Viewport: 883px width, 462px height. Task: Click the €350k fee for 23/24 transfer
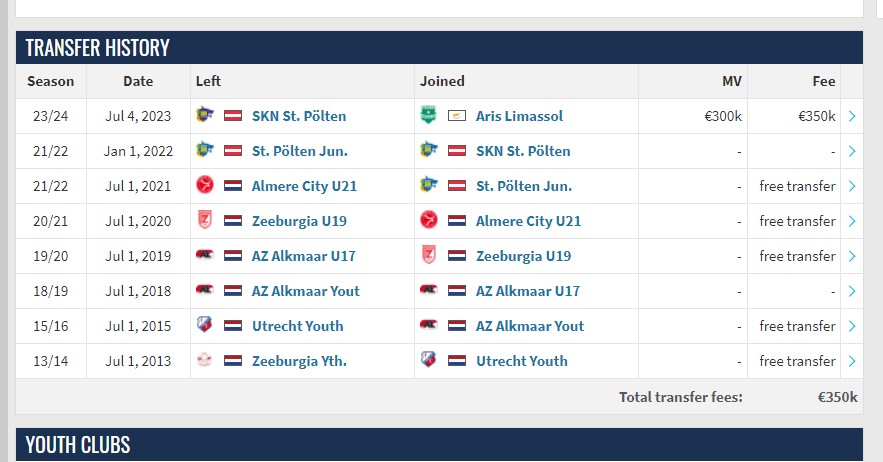(817, 116)
